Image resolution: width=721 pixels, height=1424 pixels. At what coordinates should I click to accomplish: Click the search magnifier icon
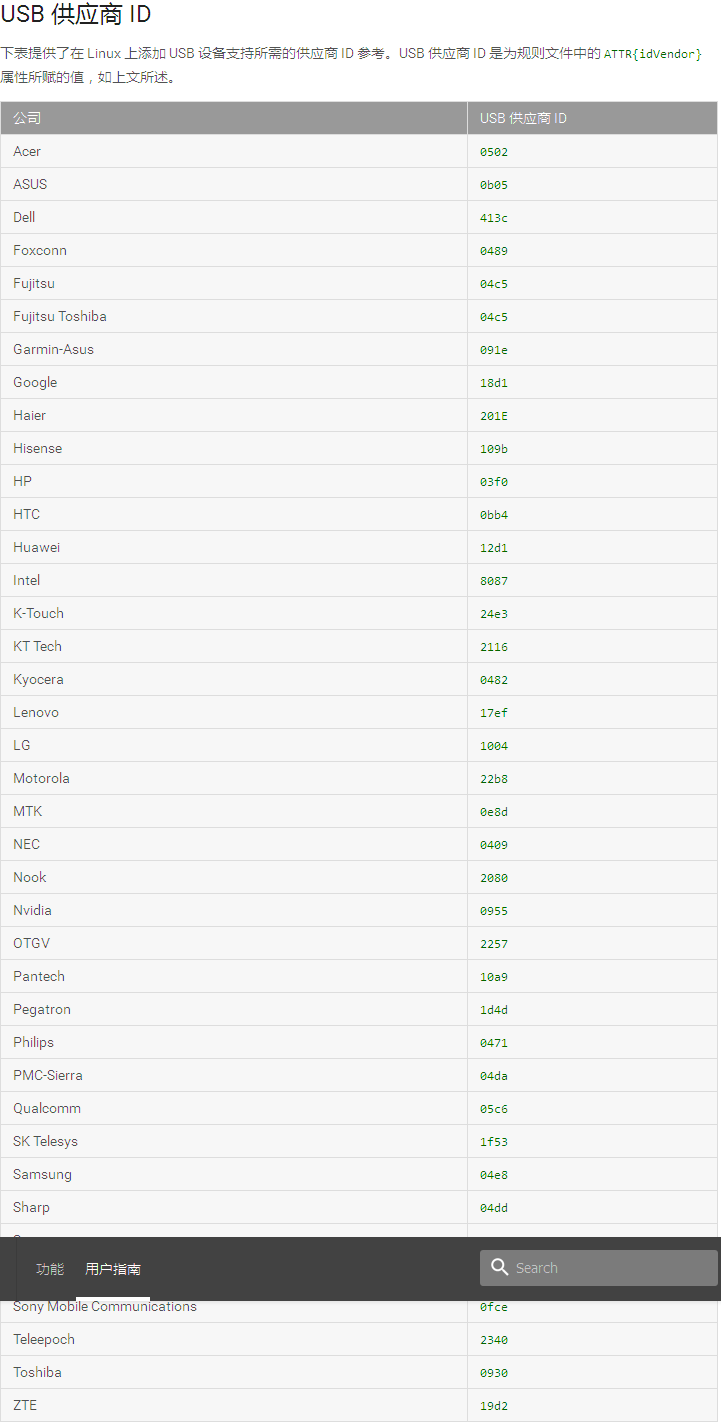[x=499, y=1268]
